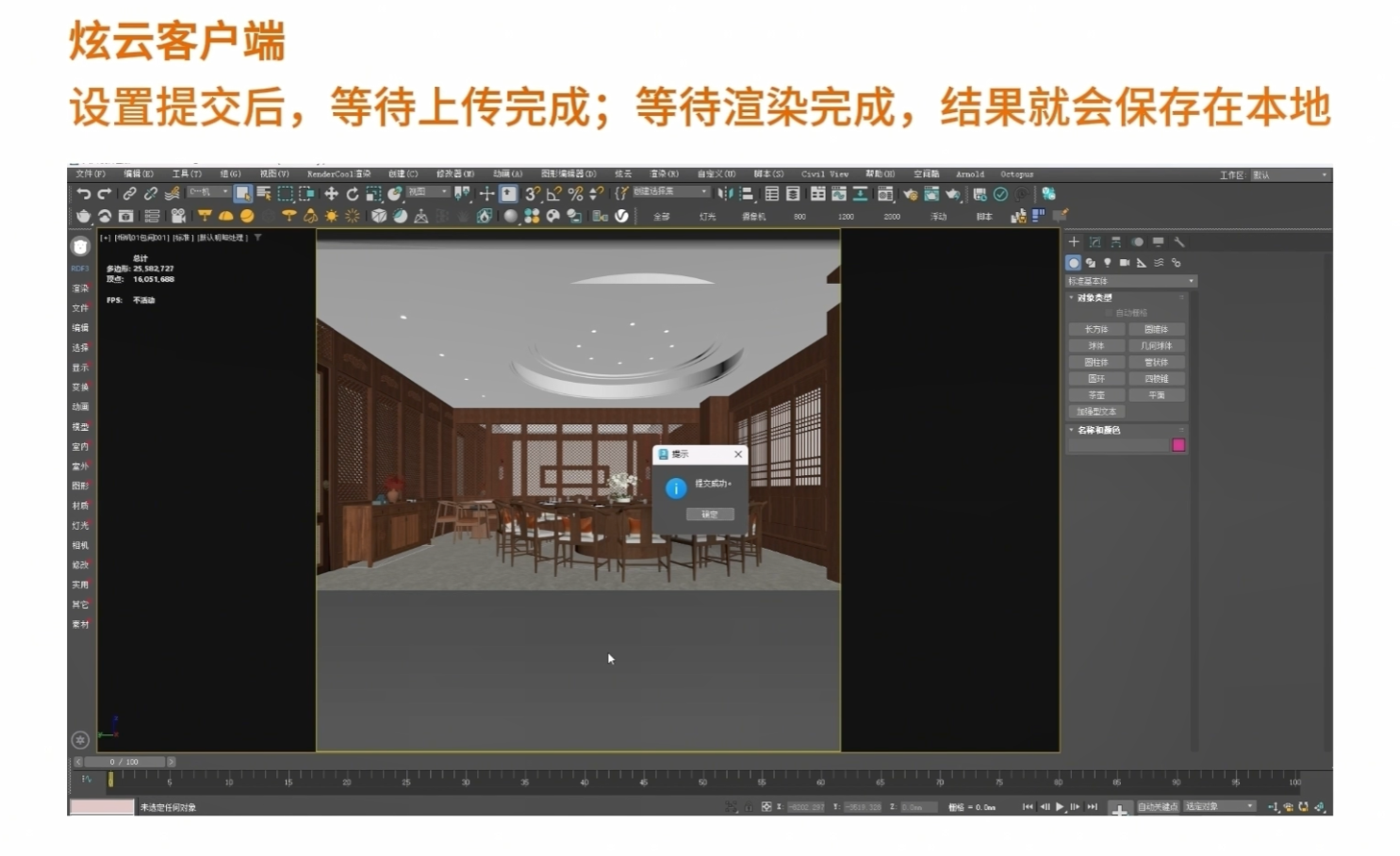Click the 长方体 box primitive button
Screen dimensions: 1400x856
pyautogui.click(x=1095, y=330)
